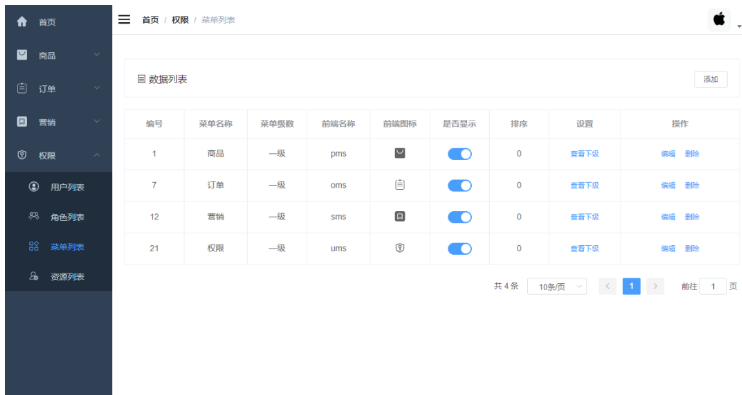Expand the 营销 sidebar chevron
This screenshot has height=395, width=742.
pyautogui.click(x=97, y=122)
